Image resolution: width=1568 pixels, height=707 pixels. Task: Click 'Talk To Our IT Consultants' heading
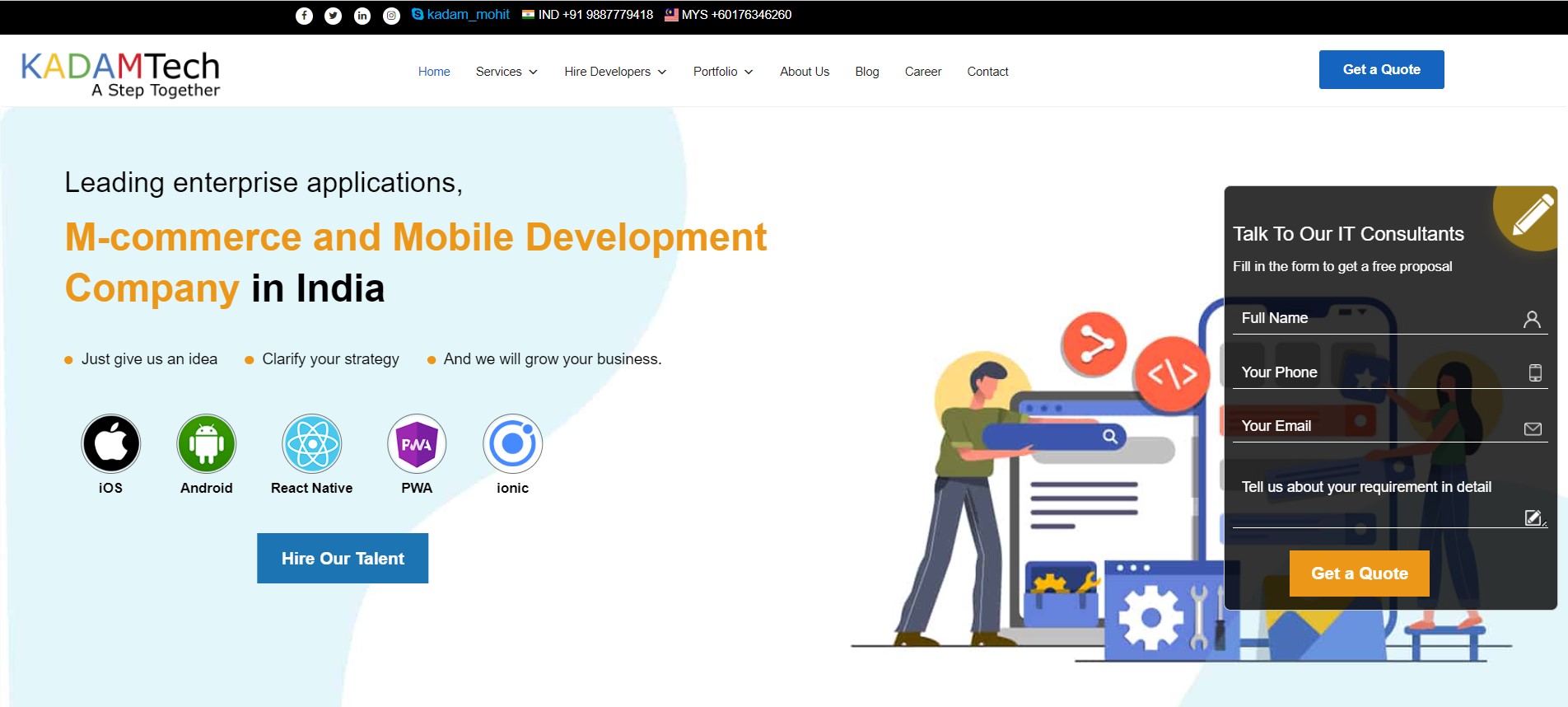click(x=1348, y=234)
